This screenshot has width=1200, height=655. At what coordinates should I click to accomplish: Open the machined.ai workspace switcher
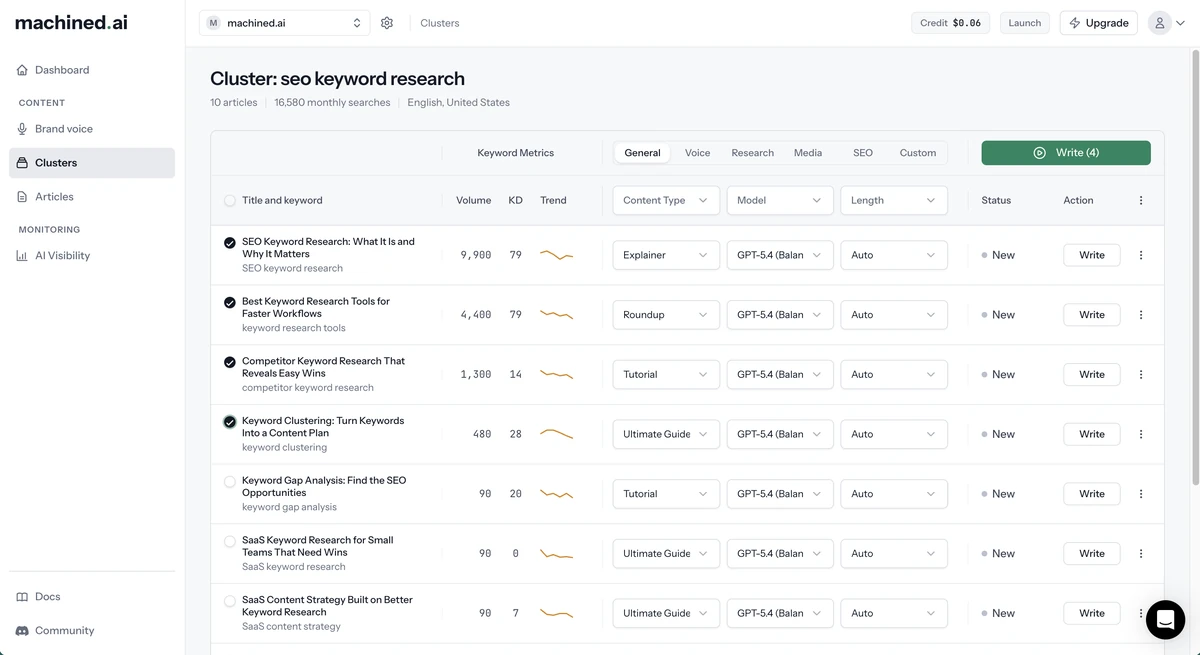(284, 23)
